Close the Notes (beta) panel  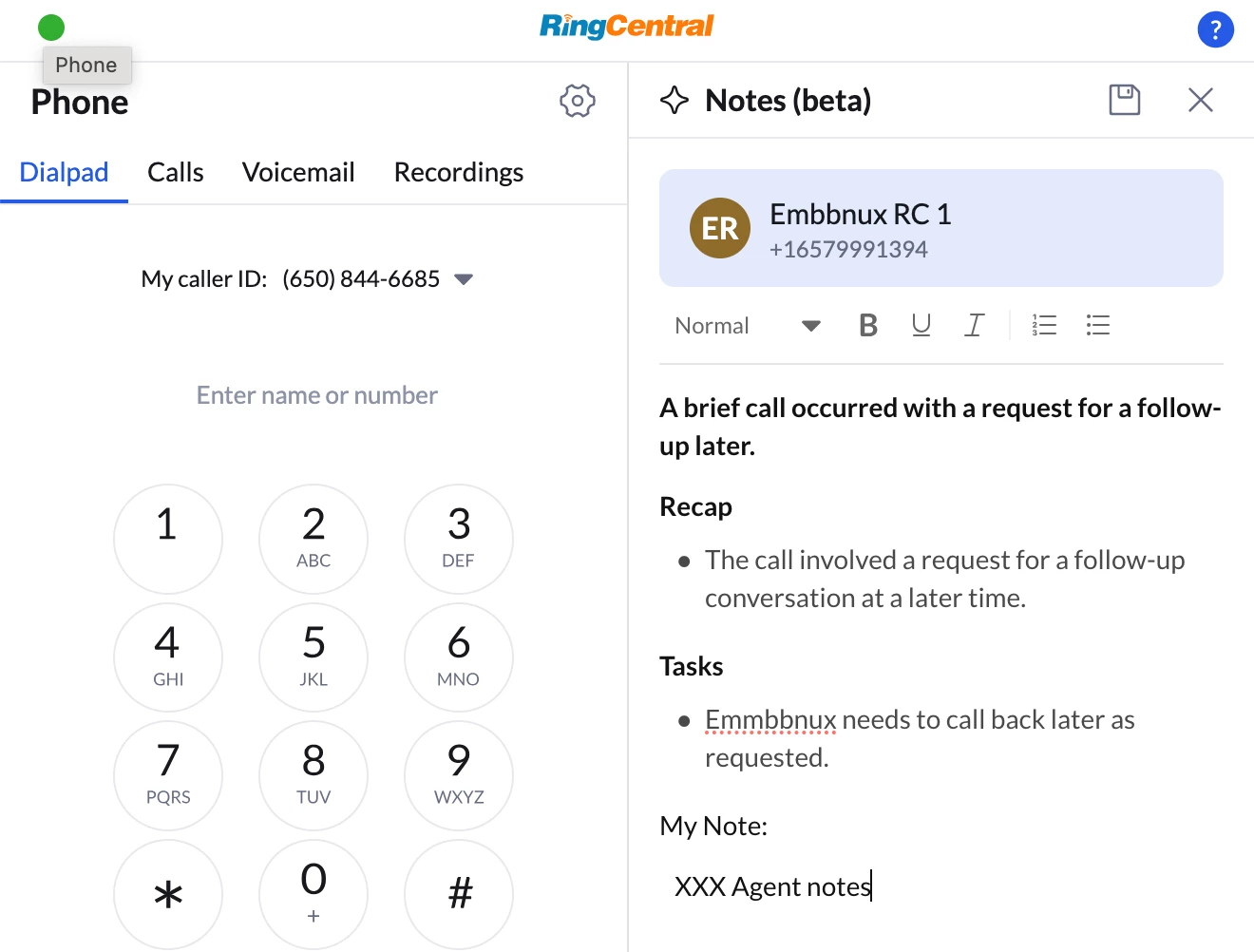[1201, 100]
